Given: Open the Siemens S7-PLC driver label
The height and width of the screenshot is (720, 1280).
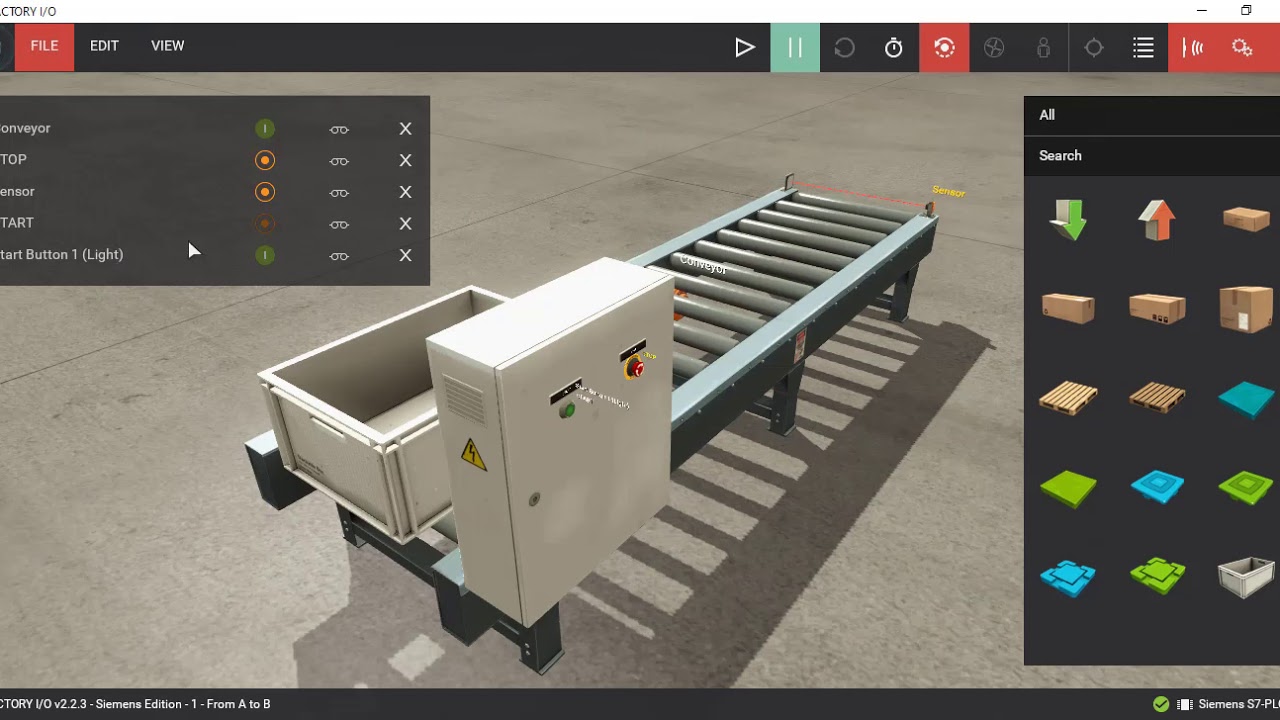Looking at the screenshot, I should tap(1239, 704).
